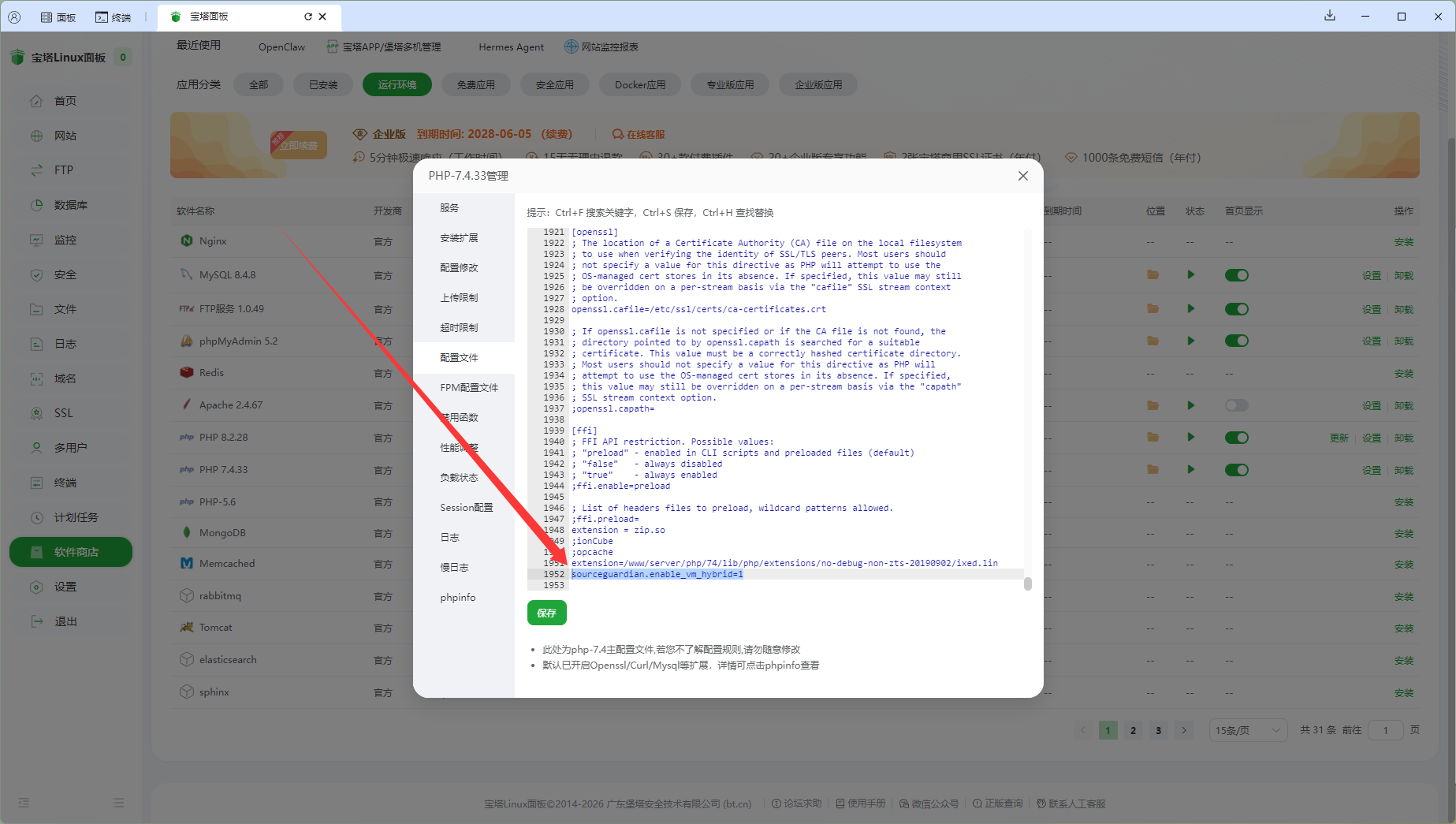Open the 数据库 sidebar item
Image resolution: width=1456 pixels, height=824 pixels.
click(x=70, y=205)
